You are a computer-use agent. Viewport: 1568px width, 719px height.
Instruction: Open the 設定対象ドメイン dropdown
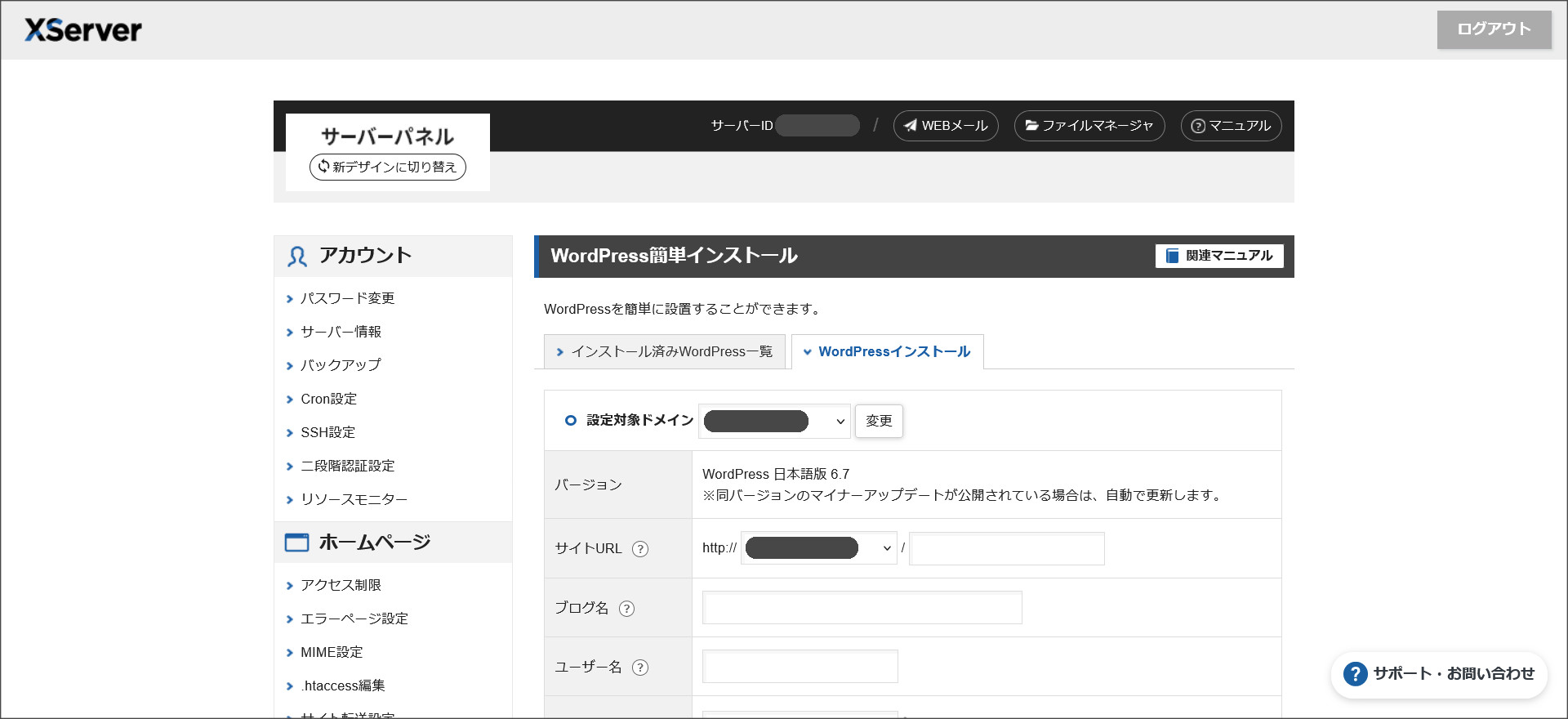(773, 422)
